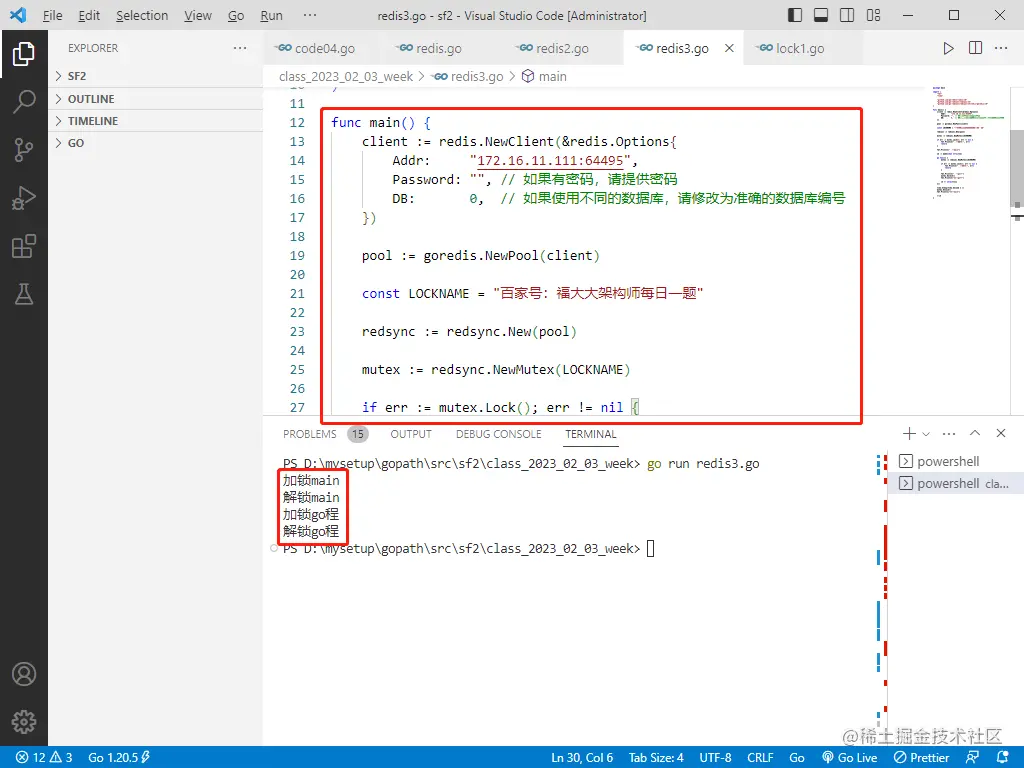Click UTF-8 encoding status item
The image size is (1024, 768).
pos(715,758)
